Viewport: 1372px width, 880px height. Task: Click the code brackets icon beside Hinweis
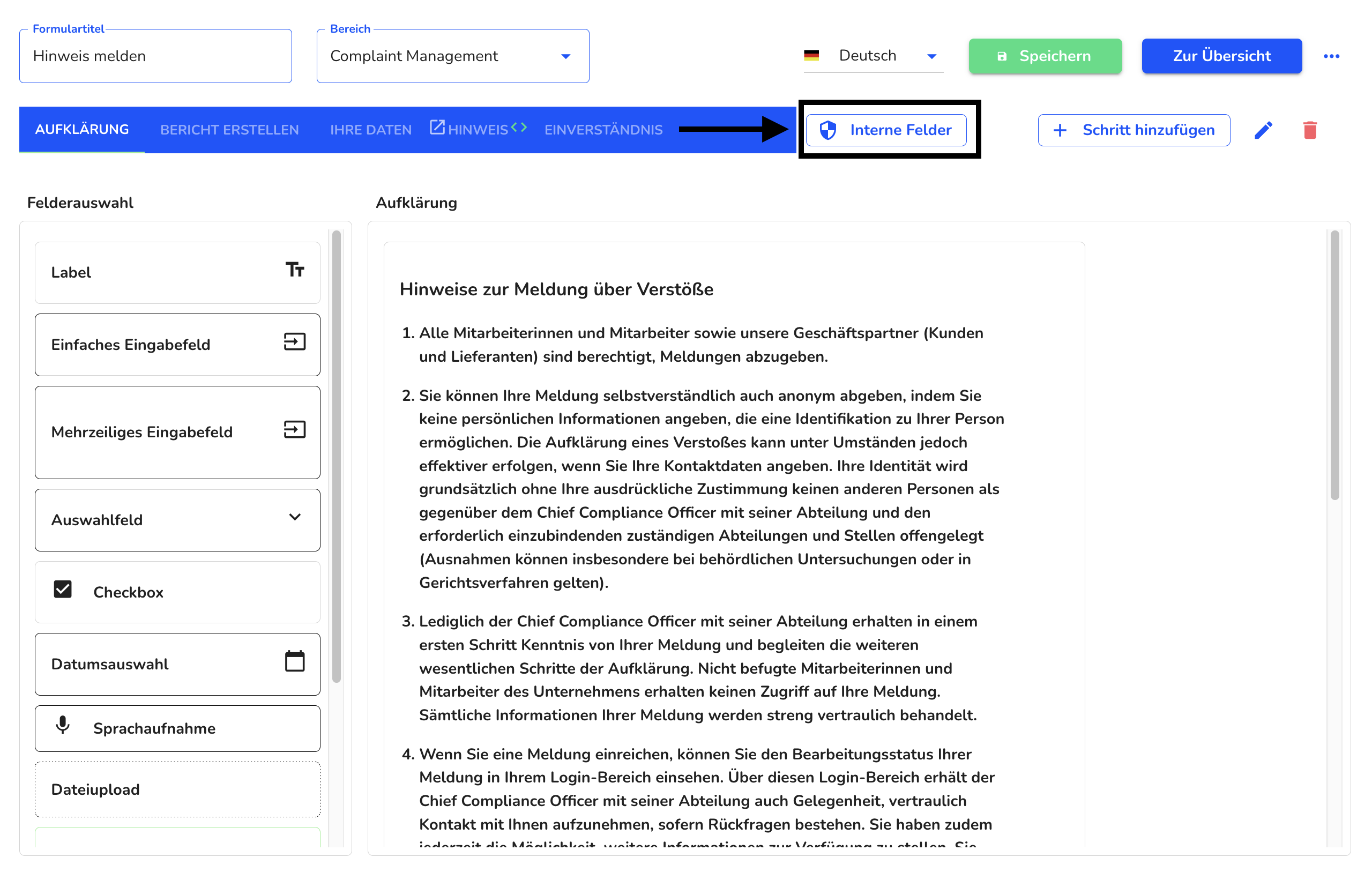tap(519, 127)
